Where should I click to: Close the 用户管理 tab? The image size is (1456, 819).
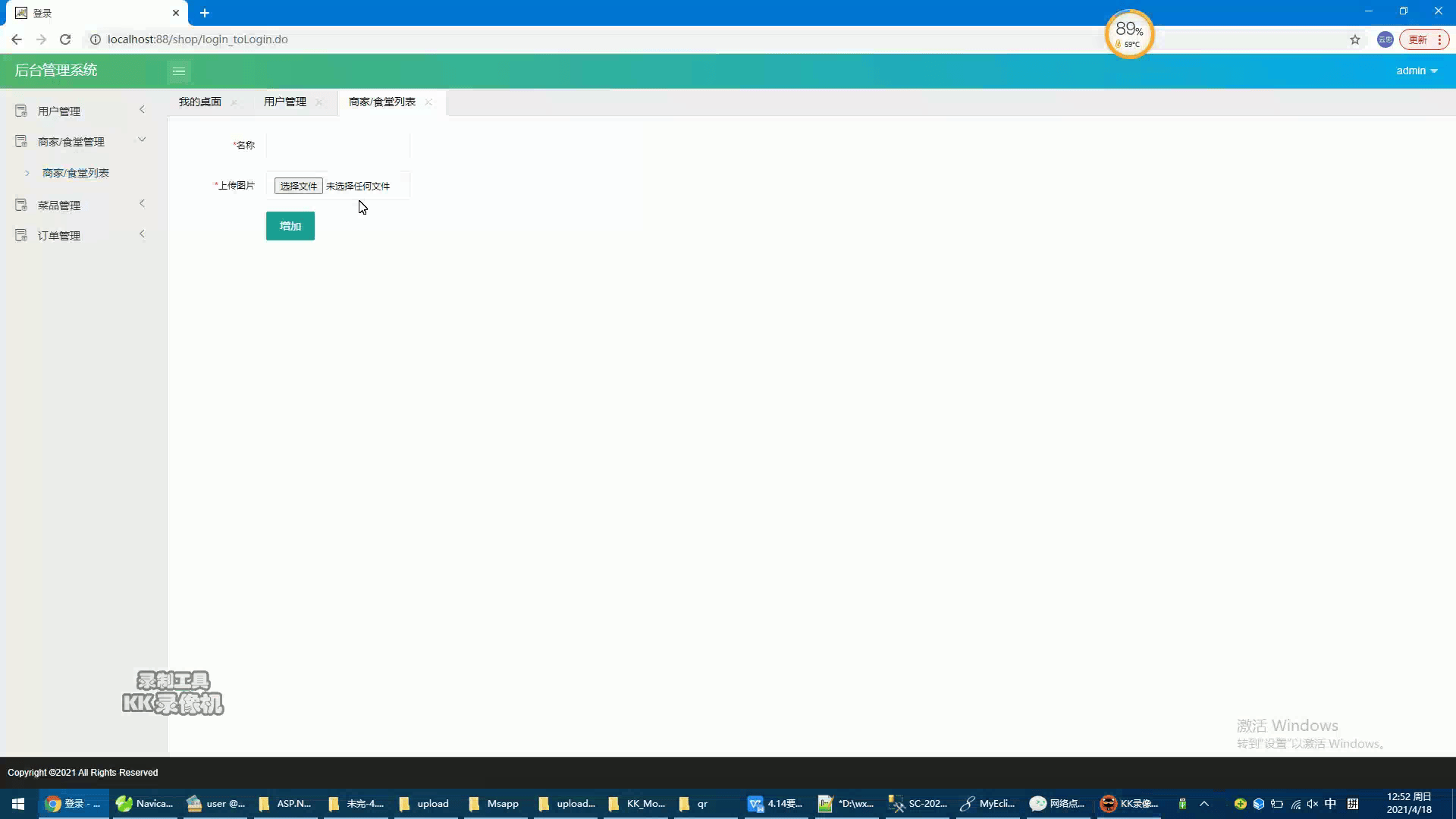[318, 102]
